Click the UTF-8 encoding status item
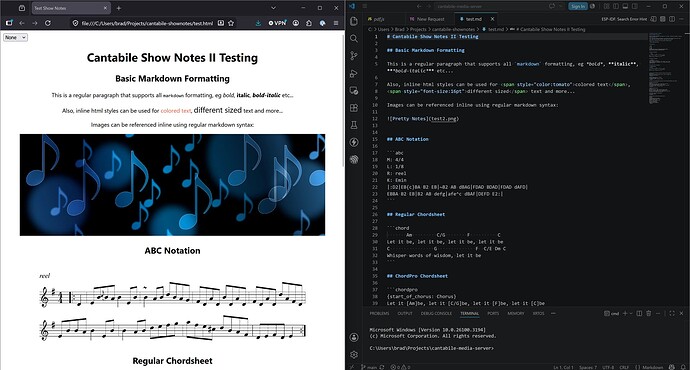690x370 pixels. (x=608, y=367)
